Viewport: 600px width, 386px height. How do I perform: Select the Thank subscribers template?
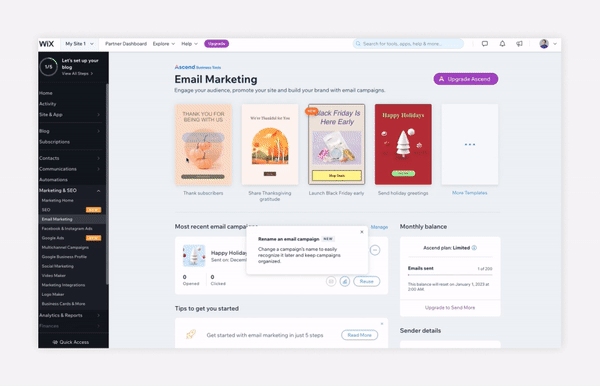pos(203,145)
